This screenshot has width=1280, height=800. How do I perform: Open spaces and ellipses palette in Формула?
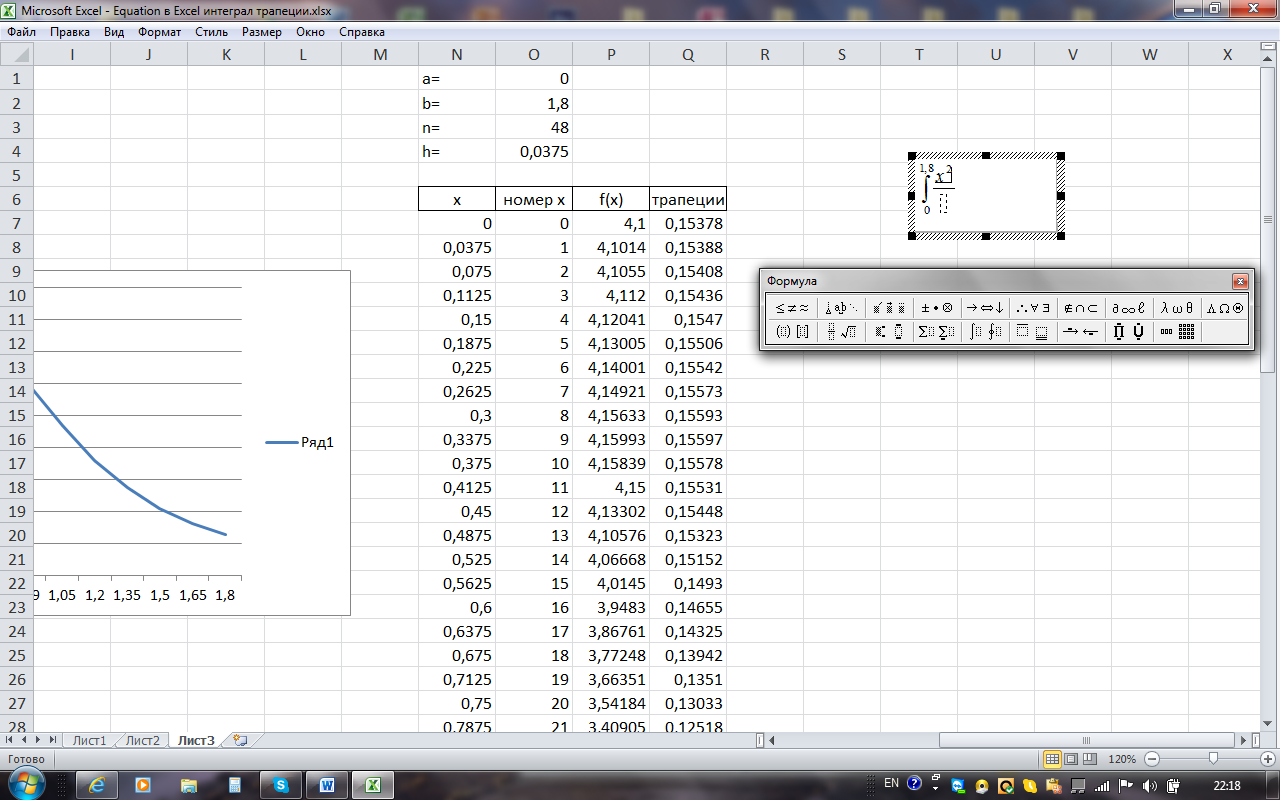point(841,308)
